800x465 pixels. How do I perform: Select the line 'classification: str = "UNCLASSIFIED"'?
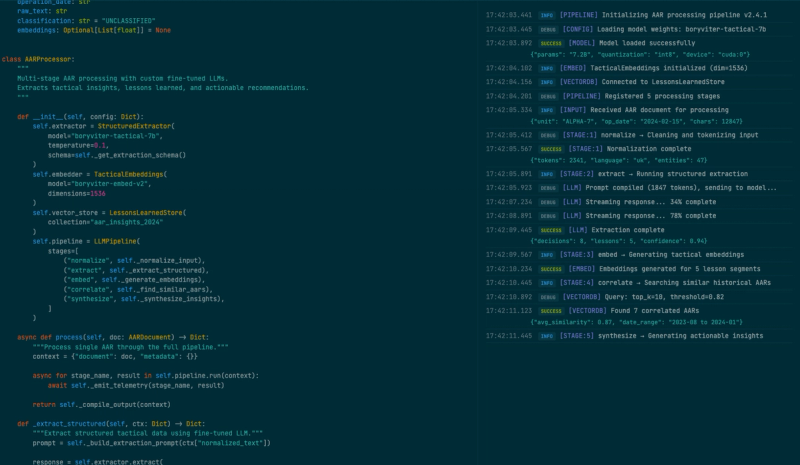click(86, 21)
